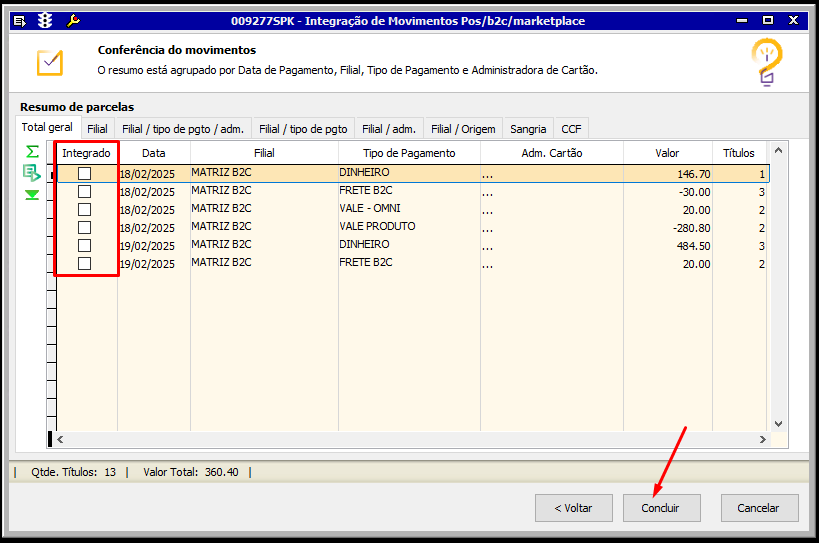This screenshot has width=819, height=543.
Task: Sort by the Valor column header
Action: 668,153
